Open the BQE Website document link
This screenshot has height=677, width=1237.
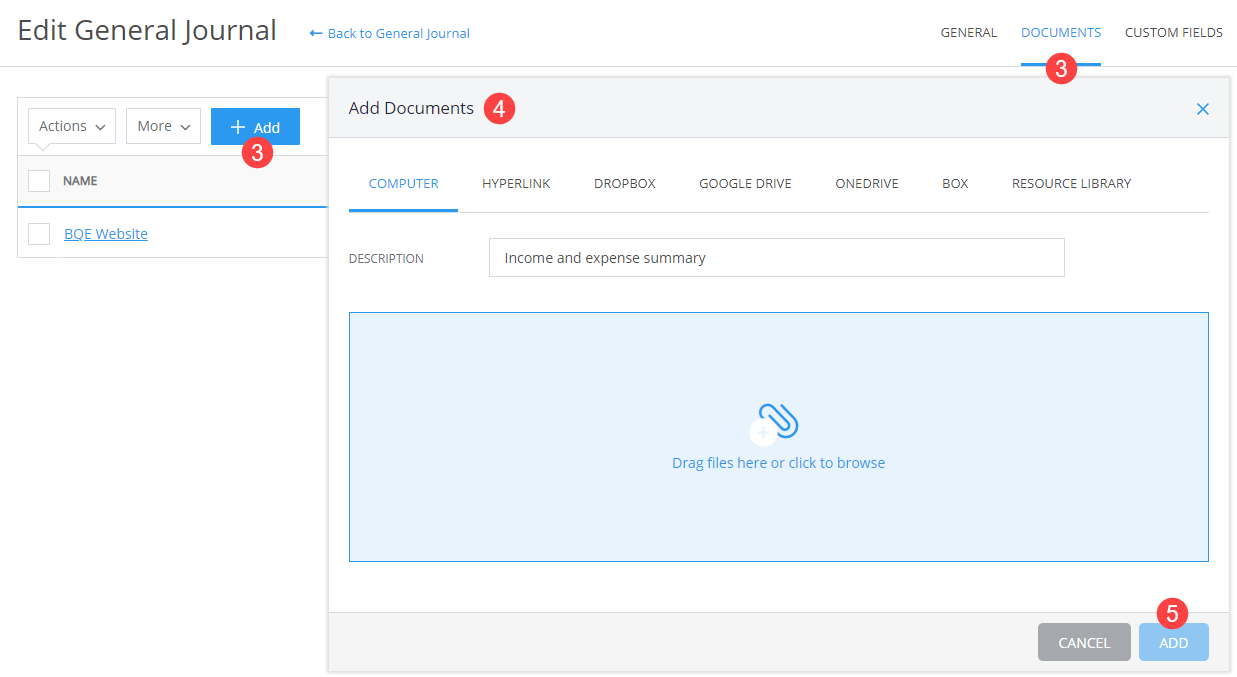click(x=105, y=233)
